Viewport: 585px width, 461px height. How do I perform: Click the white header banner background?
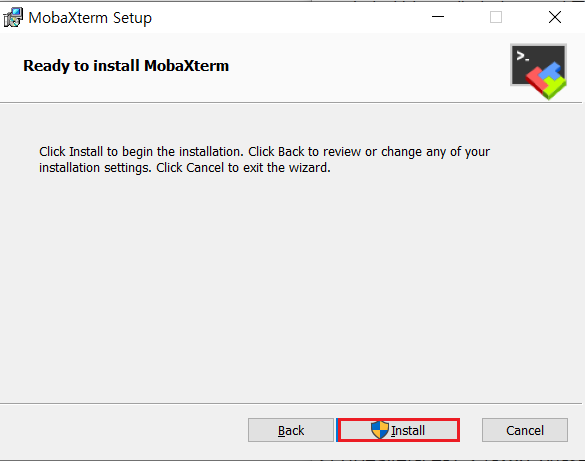click(x=336, y=67)
